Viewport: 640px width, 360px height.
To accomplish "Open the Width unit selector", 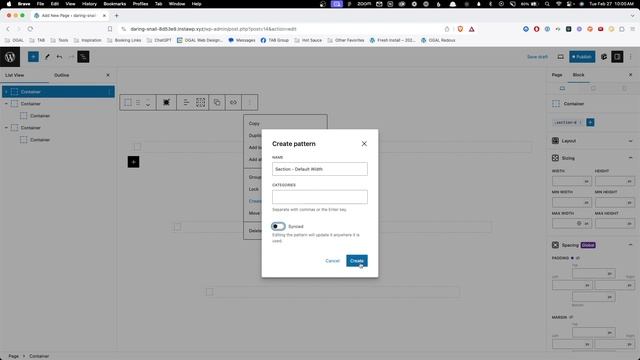I will coord(587,181).
